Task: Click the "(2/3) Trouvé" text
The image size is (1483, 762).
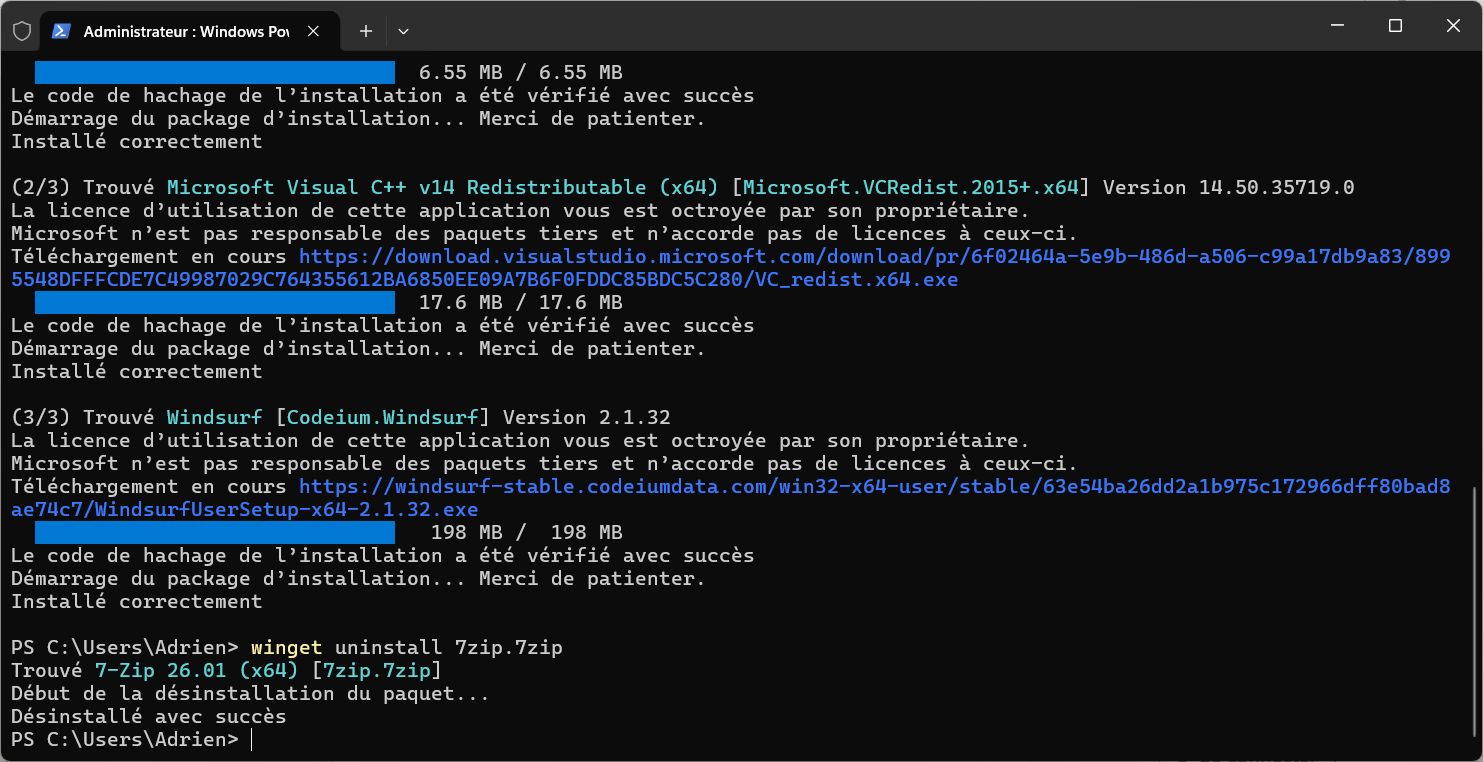Action: (x=83, y=187)
